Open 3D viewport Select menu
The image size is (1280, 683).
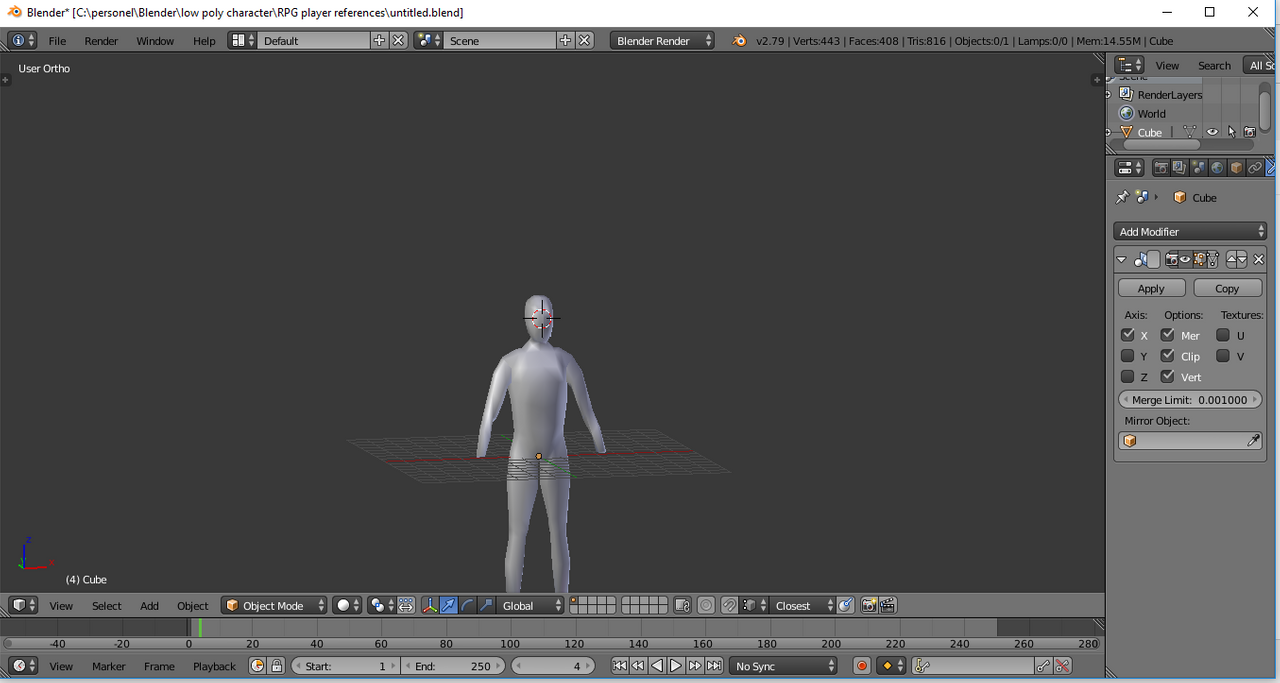tap(107, 606)
